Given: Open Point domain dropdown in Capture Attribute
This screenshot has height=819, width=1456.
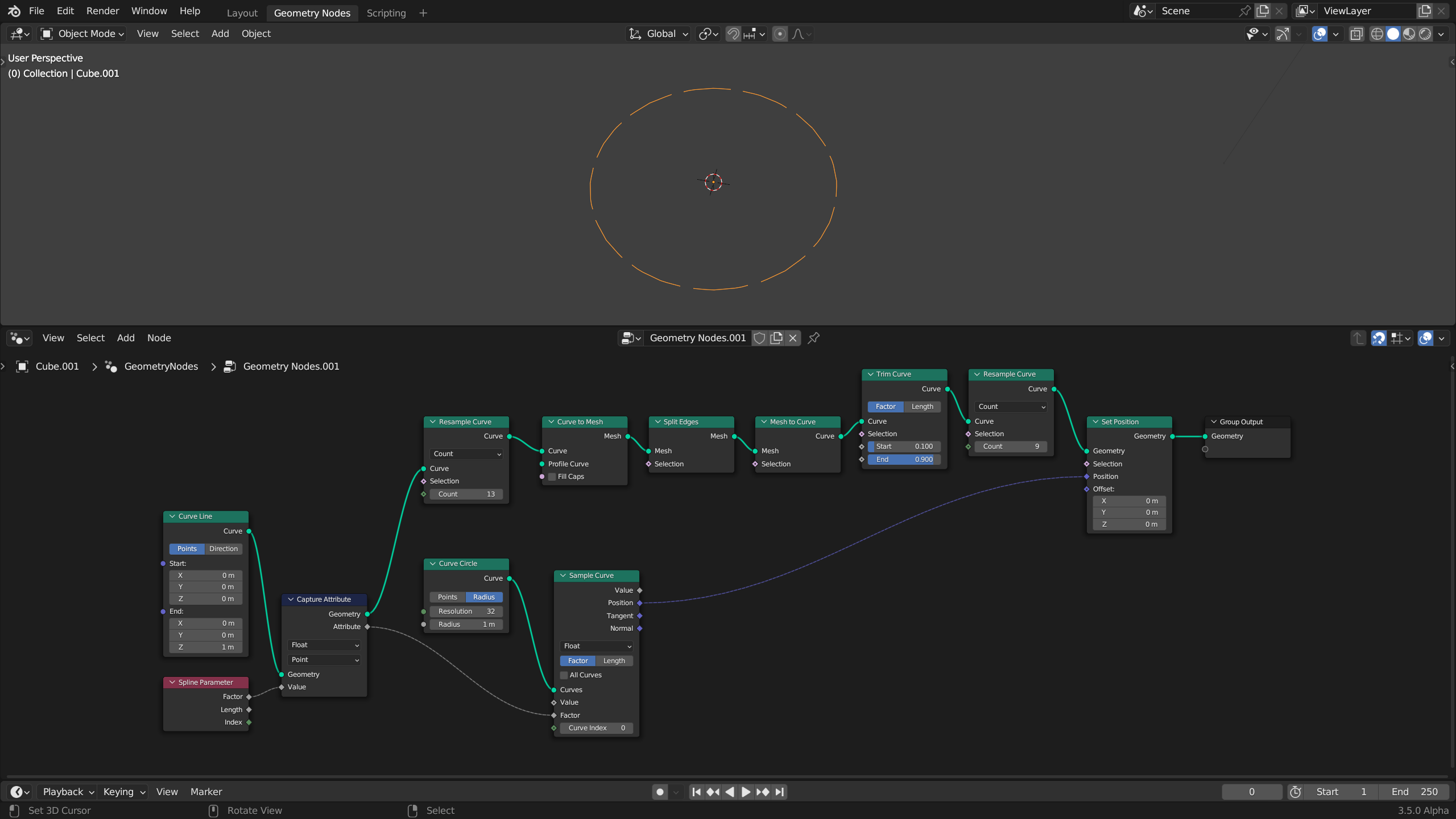Looking at the screenshot, I should tap(324, 660).
